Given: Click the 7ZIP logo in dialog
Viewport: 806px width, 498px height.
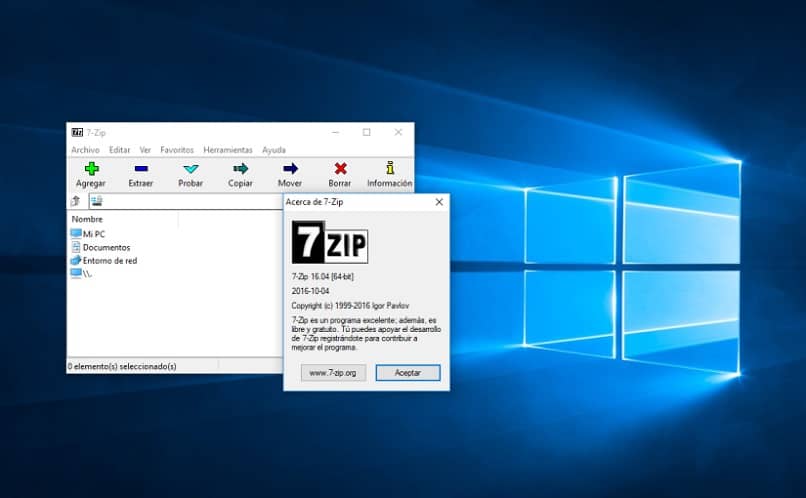Looking at the screenshot, I should (329, 242).
